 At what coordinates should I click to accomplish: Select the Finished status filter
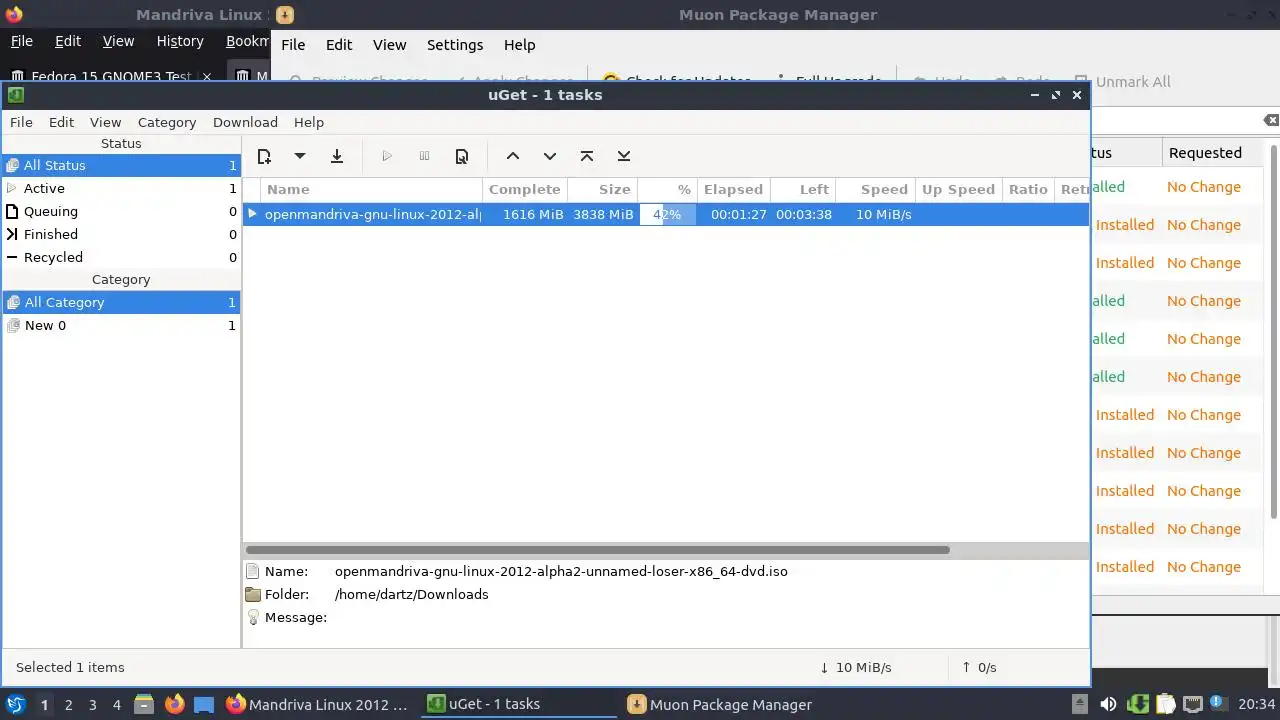click(121, 234)
